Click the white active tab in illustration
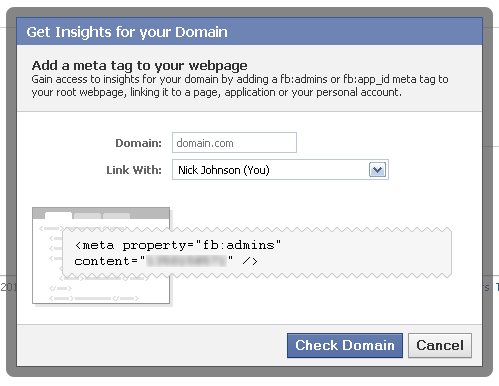 point(58,215)
